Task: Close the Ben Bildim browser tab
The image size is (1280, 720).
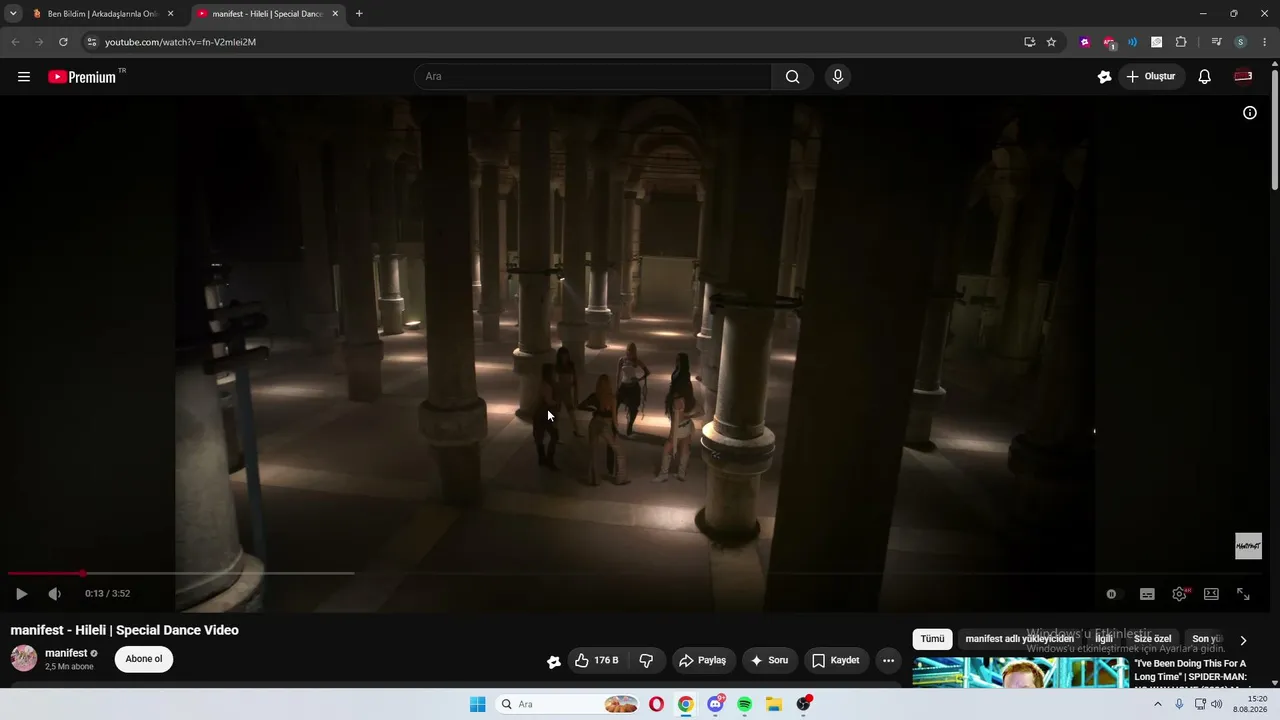Action: click(x=170, y=14)
